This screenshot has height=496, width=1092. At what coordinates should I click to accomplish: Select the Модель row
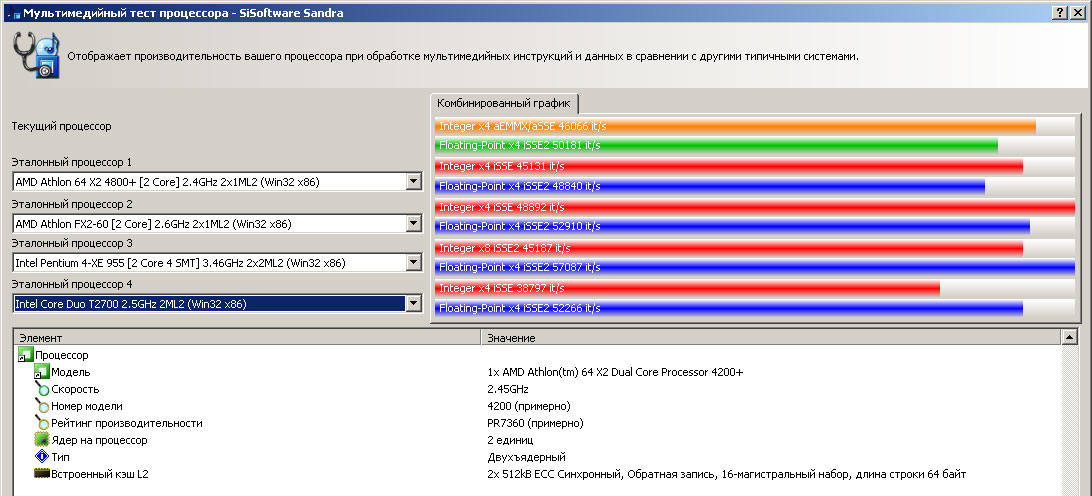coord(536,372)
